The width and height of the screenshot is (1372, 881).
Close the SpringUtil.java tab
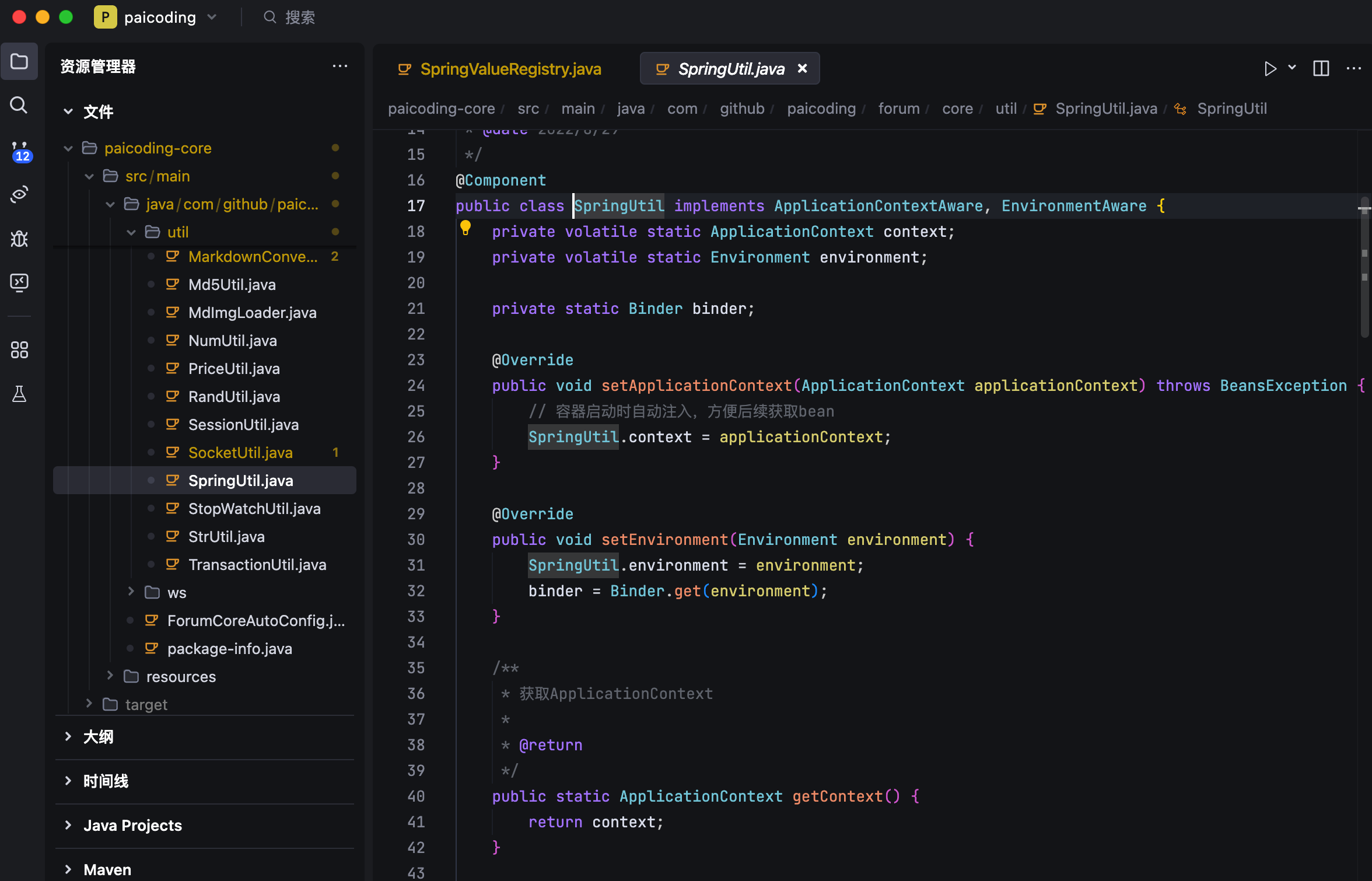[x=802, y=68]
